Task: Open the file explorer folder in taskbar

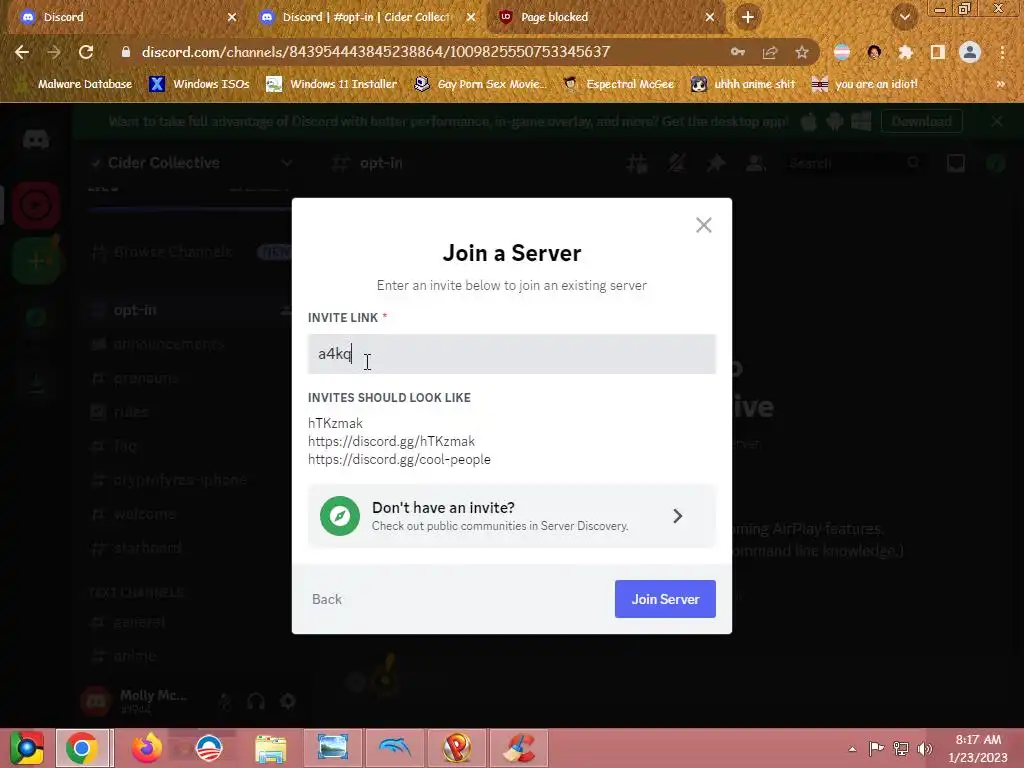Action: point(270,748)
